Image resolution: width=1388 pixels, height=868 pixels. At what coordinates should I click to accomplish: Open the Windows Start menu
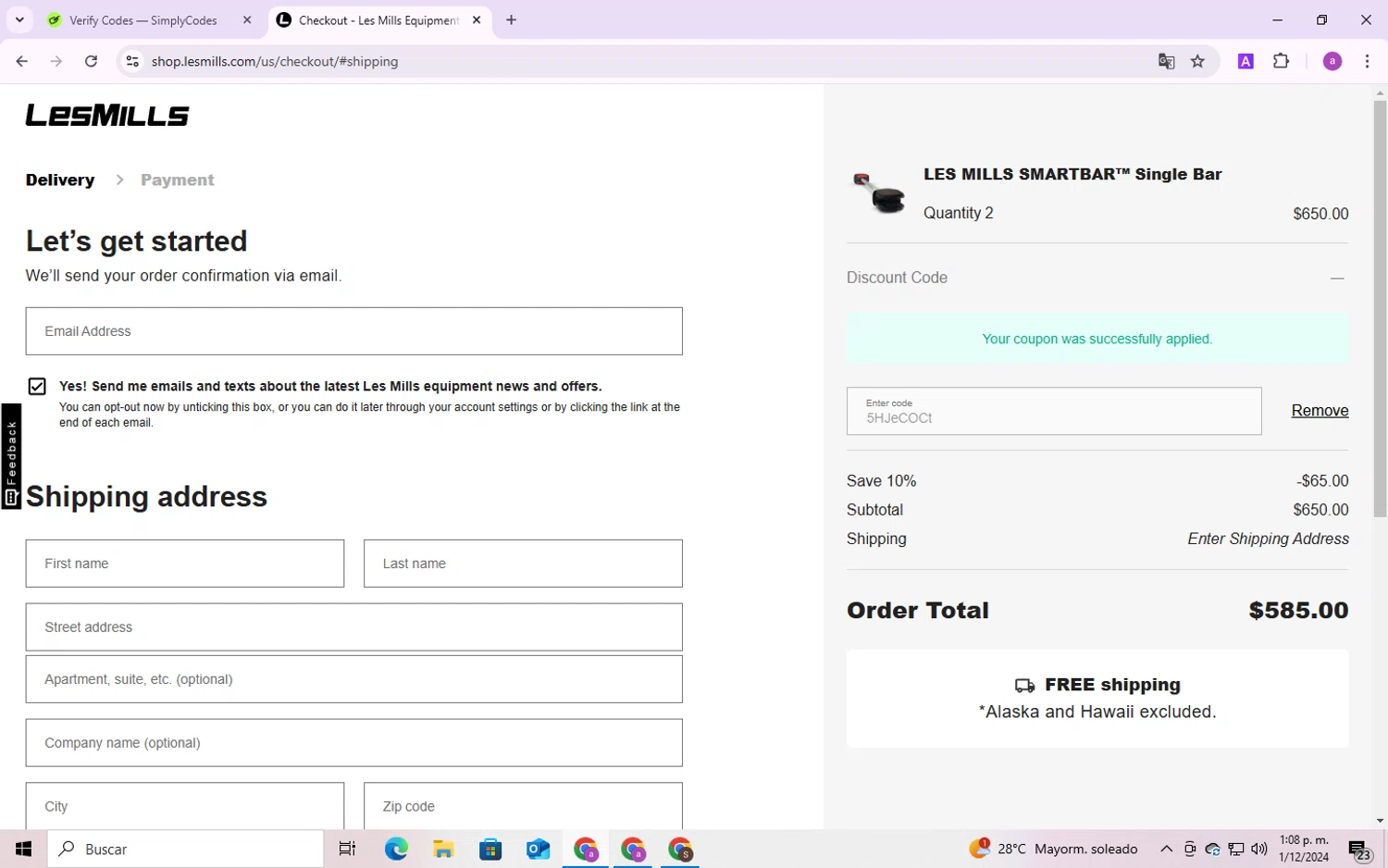click(x=23, y=849)
